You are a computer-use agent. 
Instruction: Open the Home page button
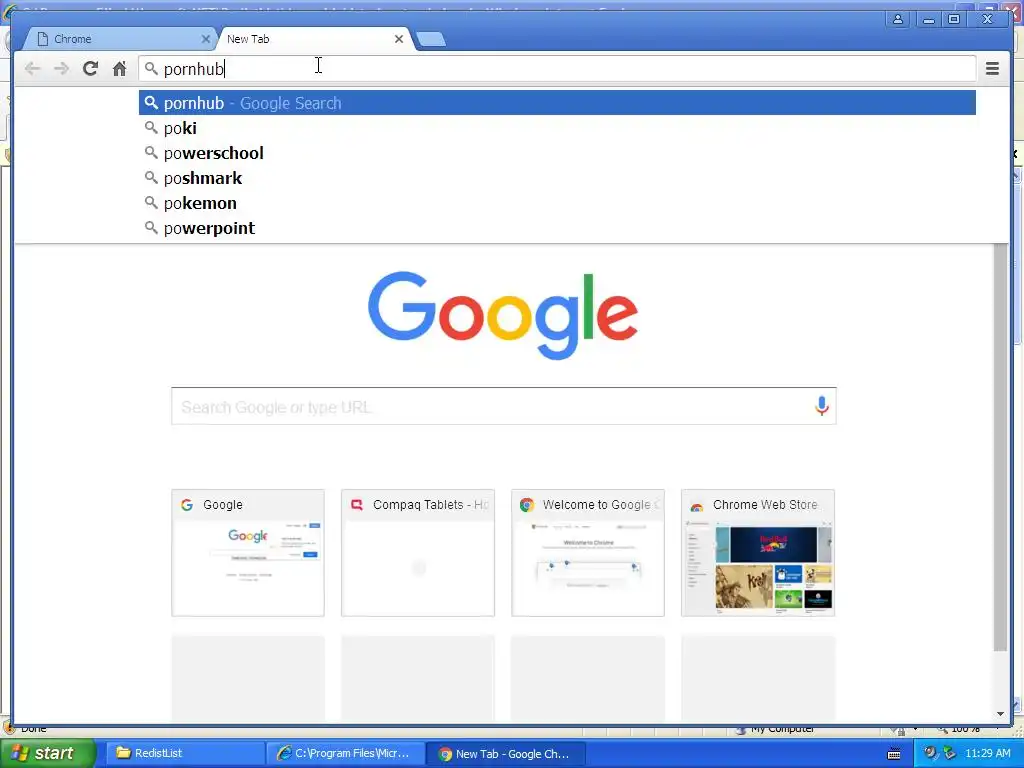pos(119,69)
